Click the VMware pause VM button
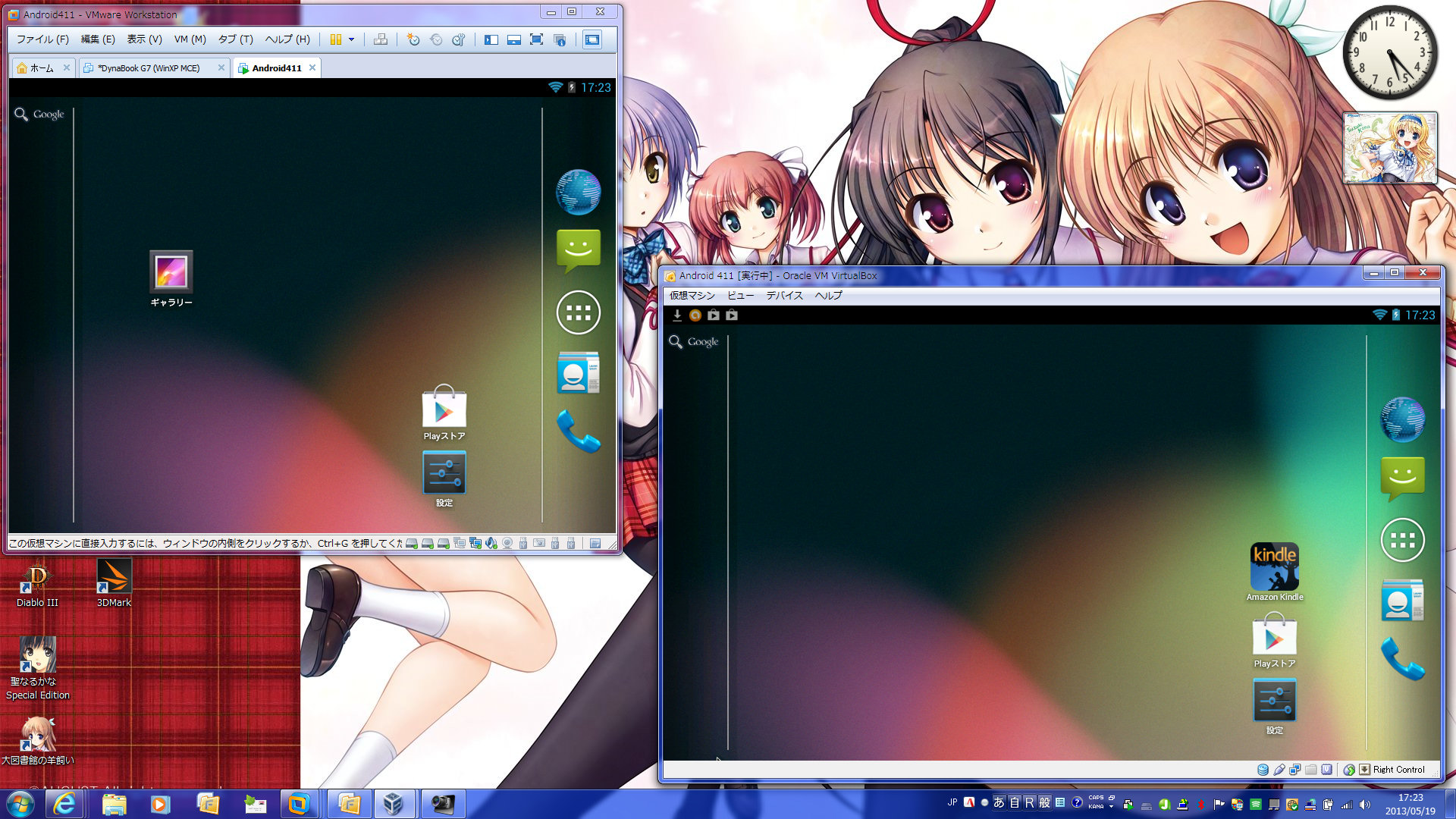1456x819 pixels. point(335,39)
